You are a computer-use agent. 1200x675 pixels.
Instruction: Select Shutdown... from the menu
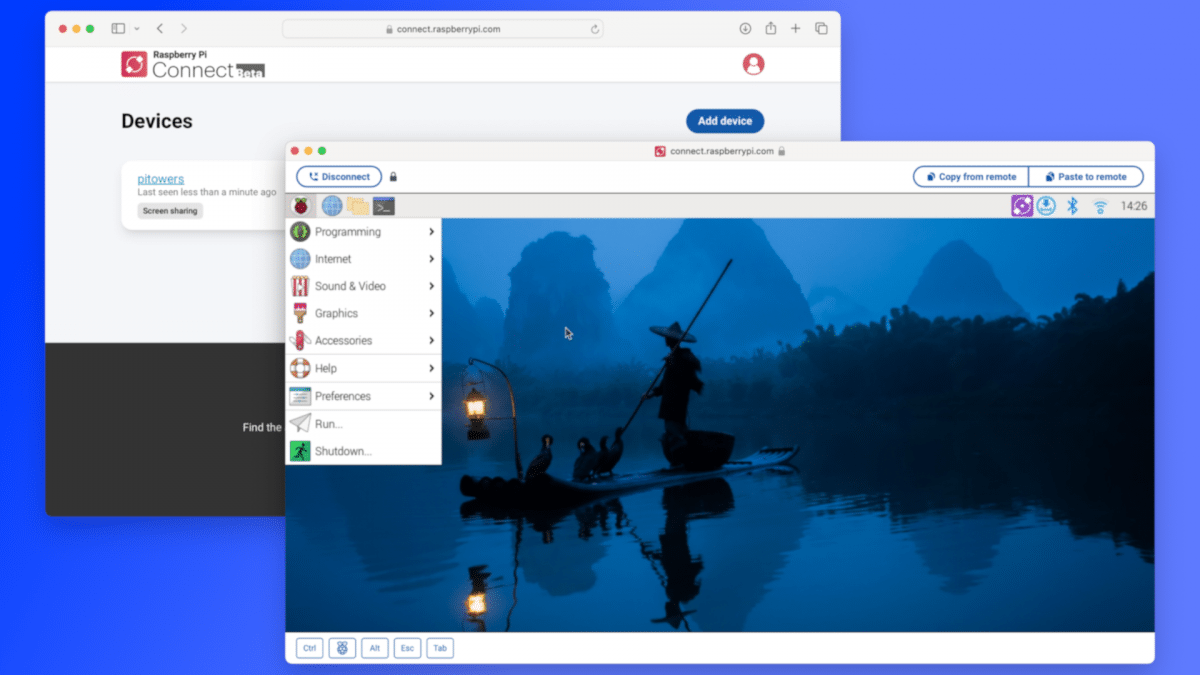pyautogui.click(x=343, y=451)
